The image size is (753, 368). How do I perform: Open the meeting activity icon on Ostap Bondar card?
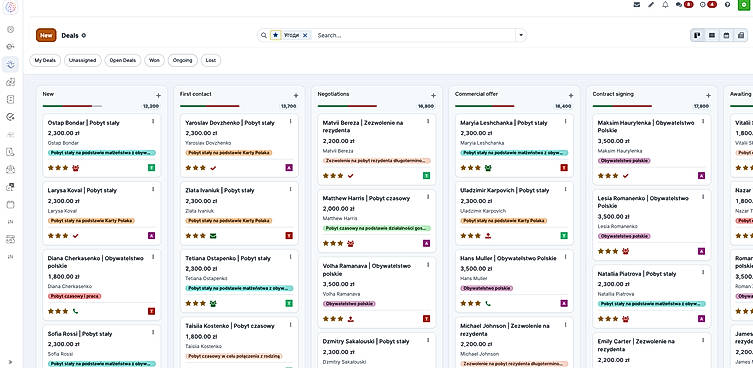(x=75, y=168)
